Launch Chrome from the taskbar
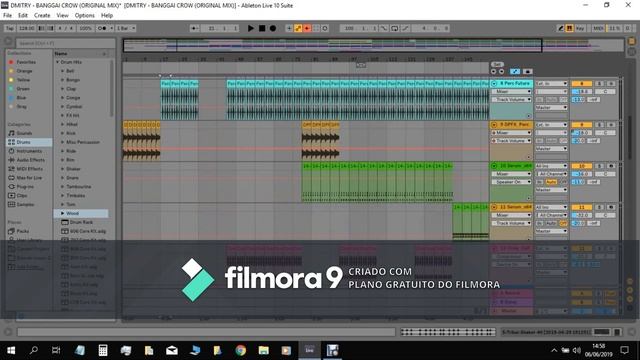 241,350
